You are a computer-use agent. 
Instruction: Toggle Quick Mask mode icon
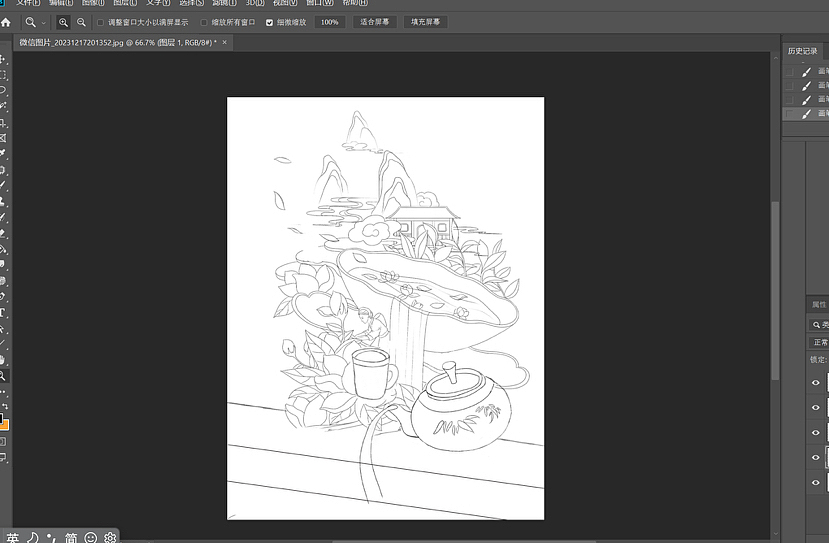[3, 441]
